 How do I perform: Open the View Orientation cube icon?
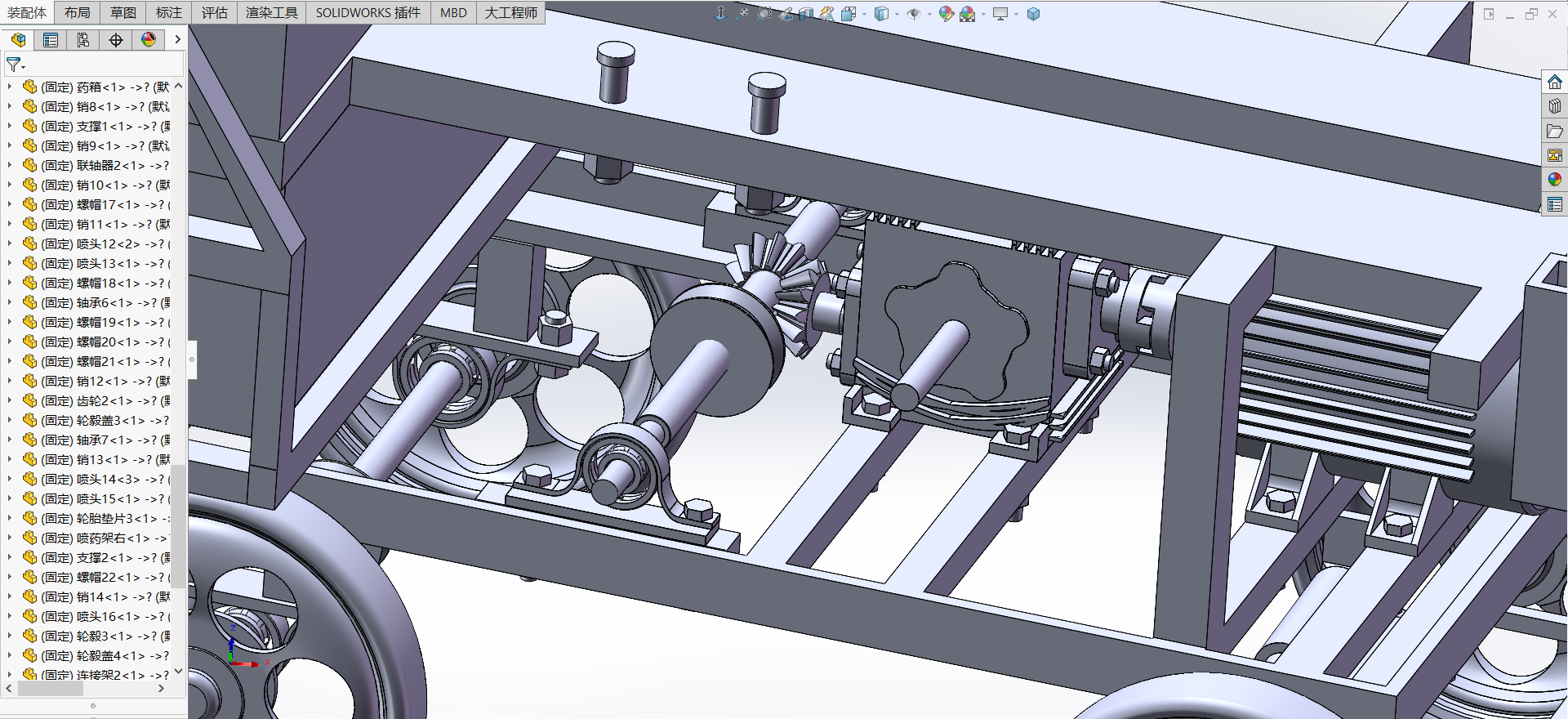(849, 14)
